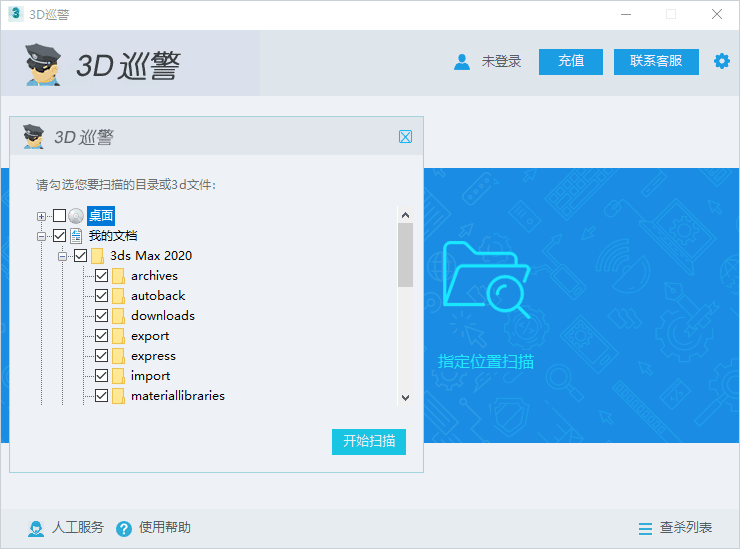
Task: Click the 开始扫描 button
Action: pyautogui.click(x=368, y=441)
